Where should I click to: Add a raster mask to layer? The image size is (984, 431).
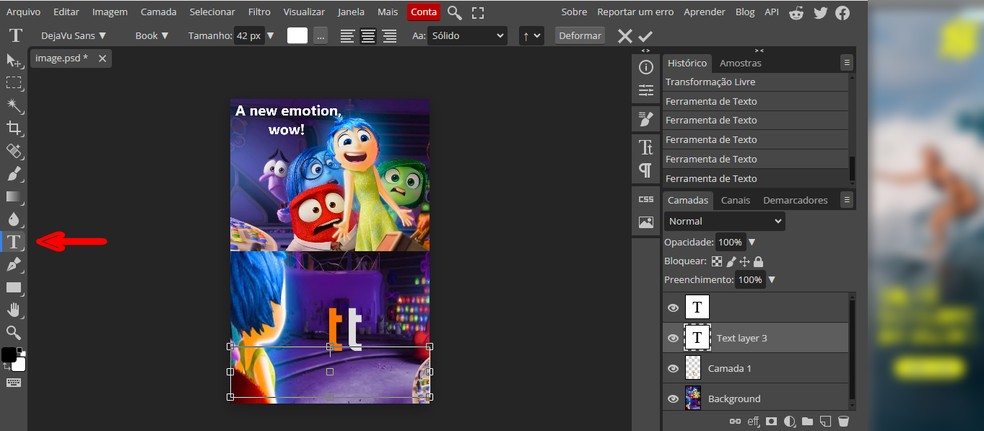771,422
